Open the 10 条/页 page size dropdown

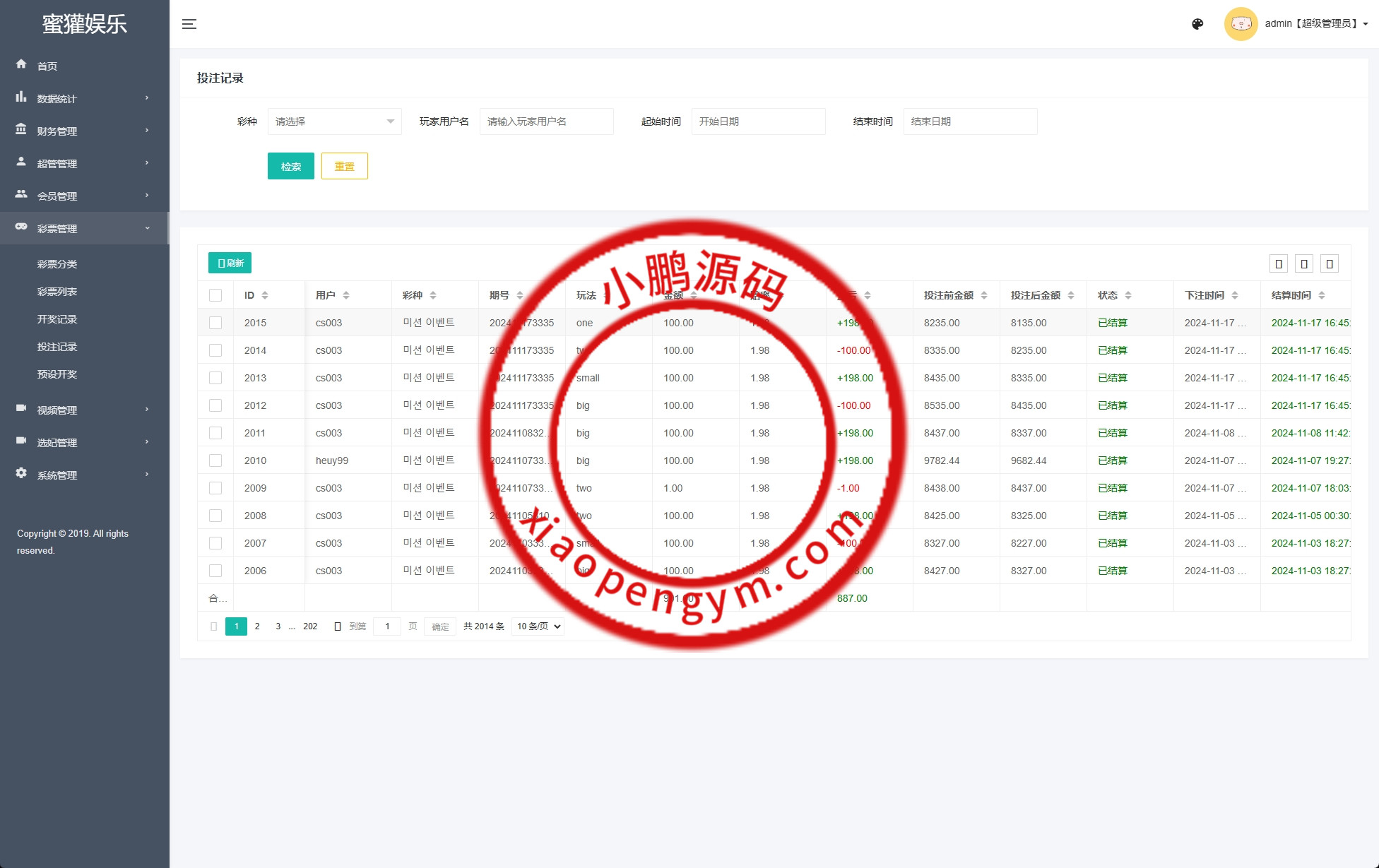click(538, 626)
